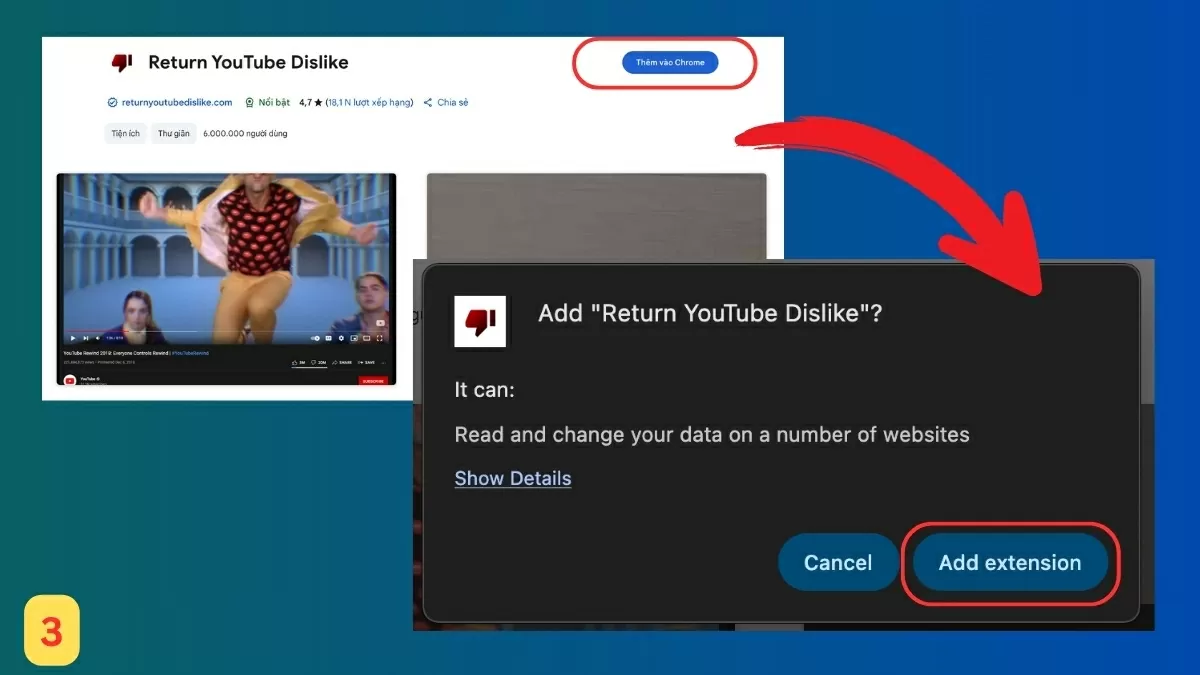
Task: Click the 'Add "Return YouTube Dislike"?' dialog title
Action: tap(710, 313)
